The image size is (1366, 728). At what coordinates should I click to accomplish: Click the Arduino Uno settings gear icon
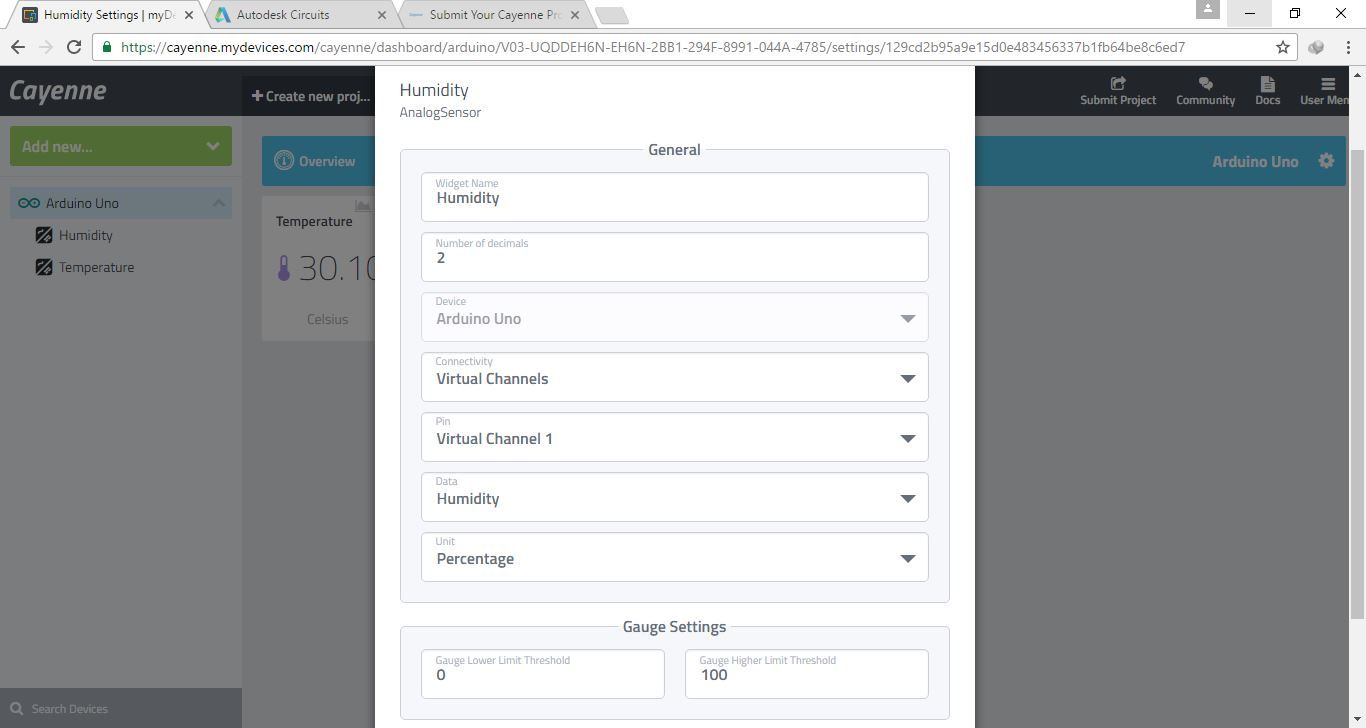(x=1326, y=160)
